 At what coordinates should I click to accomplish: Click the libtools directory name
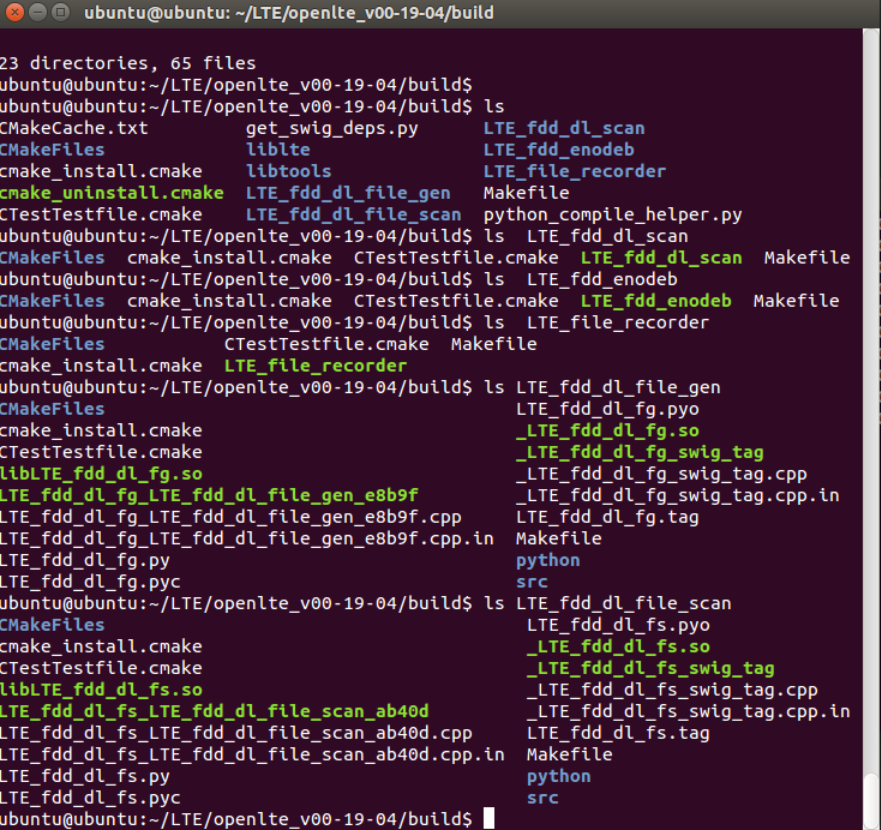click(x=288, y=171)
